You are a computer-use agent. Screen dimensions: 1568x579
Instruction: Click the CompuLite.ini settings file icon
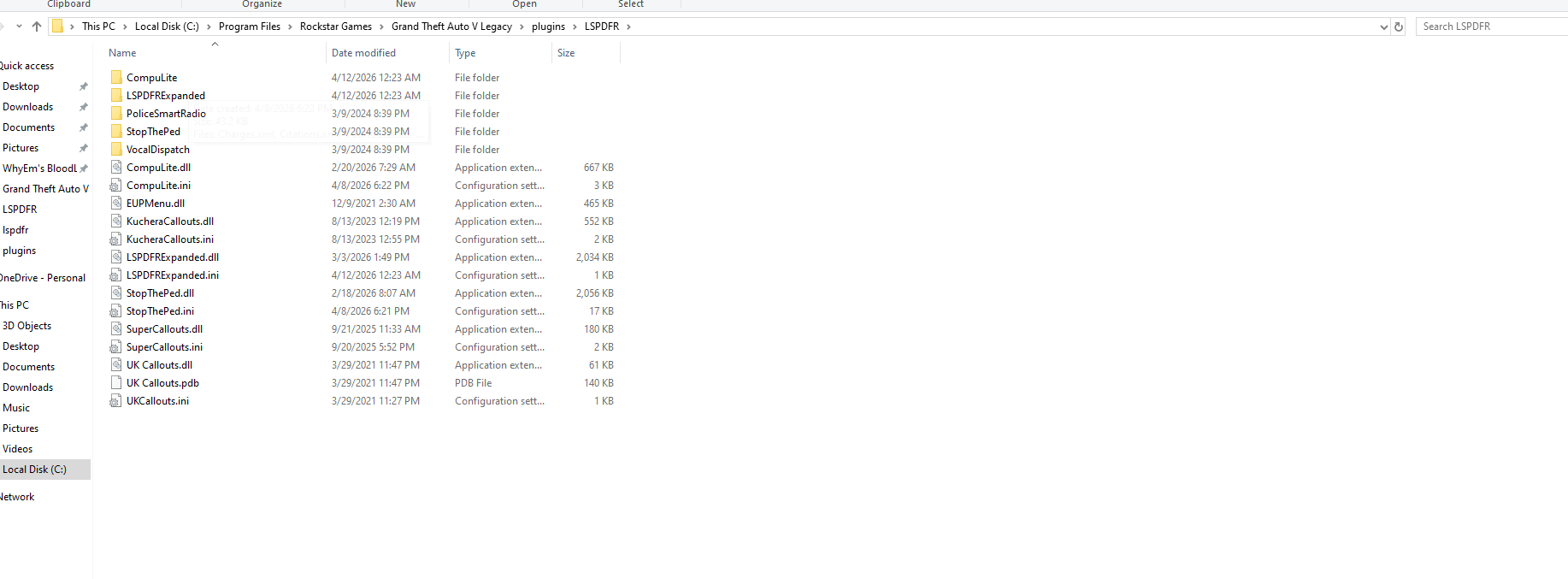116,186
